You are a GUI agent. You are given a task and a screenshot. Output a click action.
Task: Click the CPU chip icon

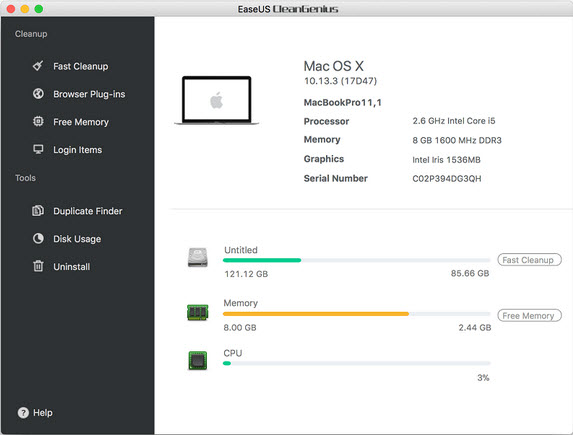point(198,361)
